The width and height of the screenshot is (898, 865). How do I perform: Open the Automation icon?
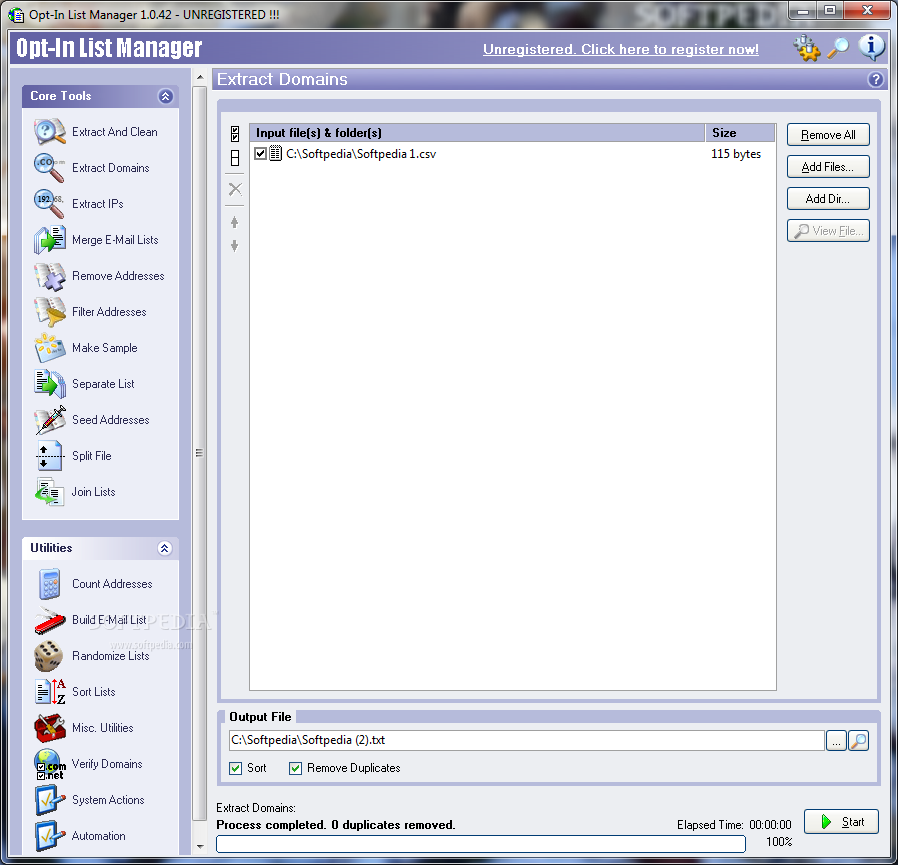49,836
